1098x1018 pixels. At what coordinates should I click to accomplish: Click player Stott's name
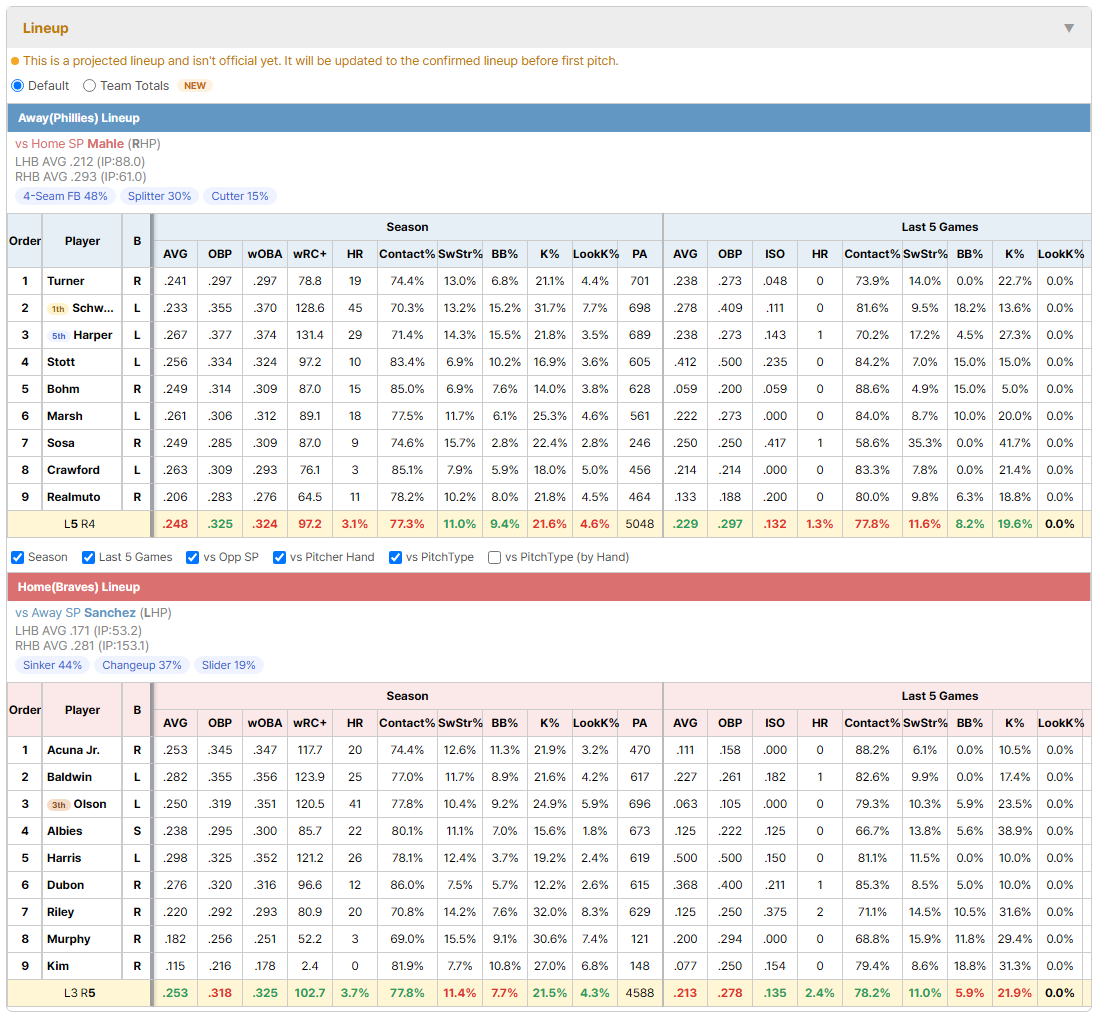[61, 363]
